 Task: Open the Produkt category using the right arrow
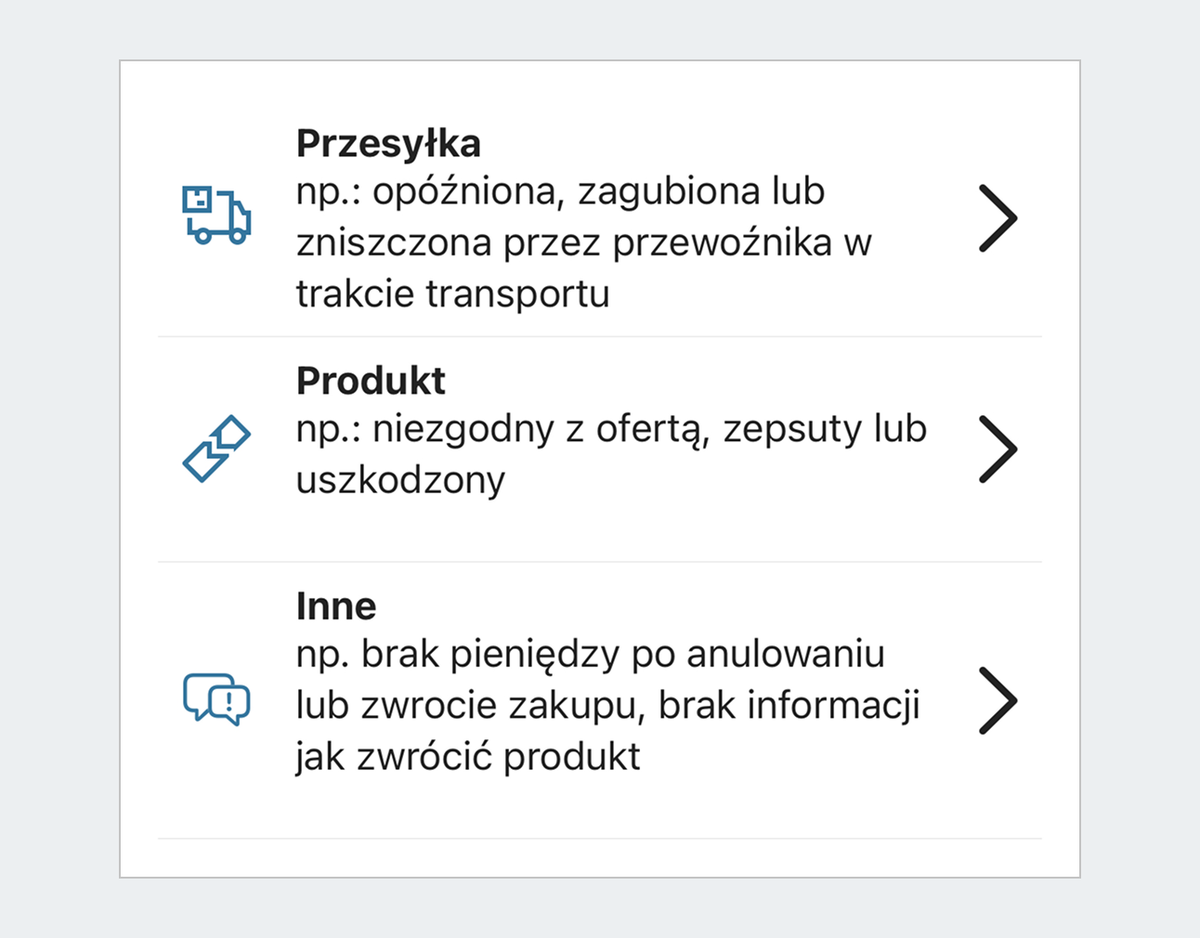pos(999,450)
